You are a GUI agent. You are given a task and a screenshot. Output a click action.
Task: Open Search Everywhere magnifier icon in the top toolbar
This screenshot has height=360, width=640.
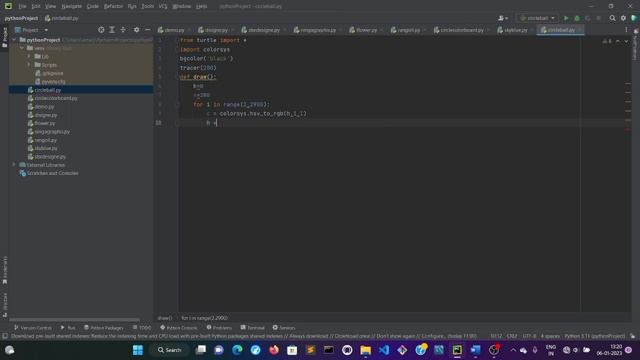click(x=612, y=18)
